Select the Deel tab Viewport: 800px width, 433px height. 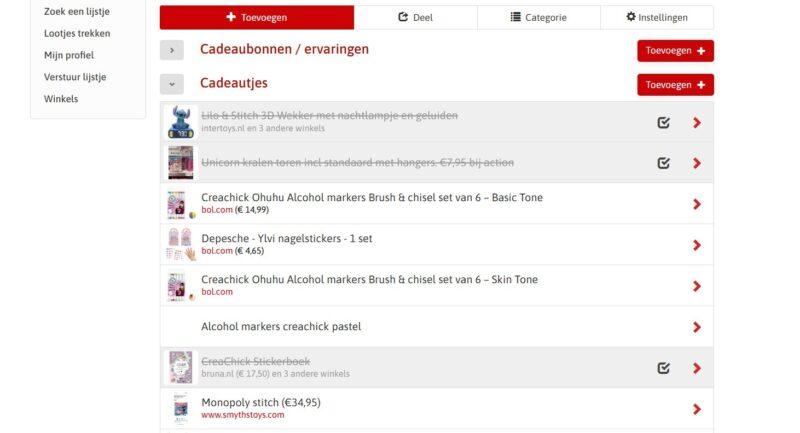[x=415, y=17]
